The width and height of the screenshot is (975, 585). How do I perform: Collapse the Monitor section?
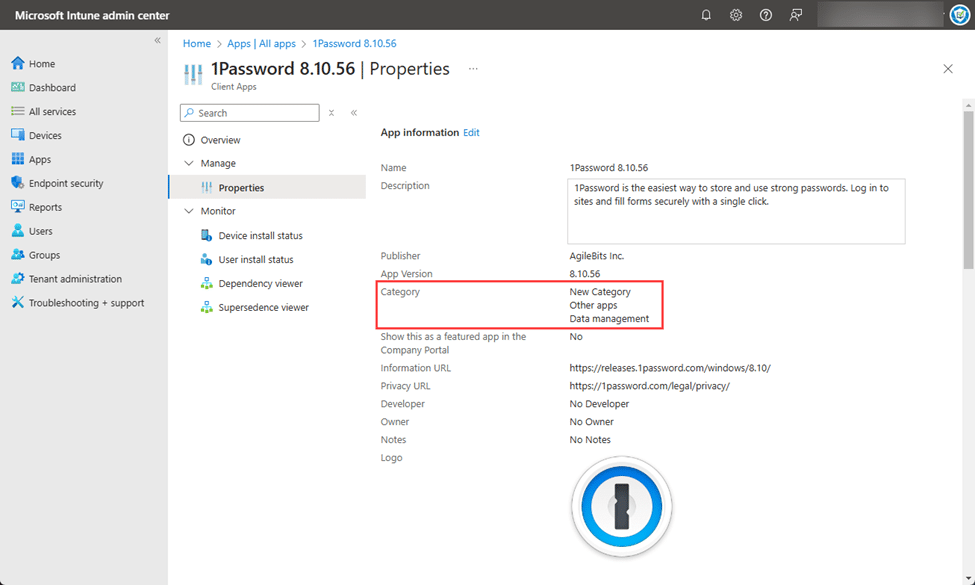coord(189,211)
